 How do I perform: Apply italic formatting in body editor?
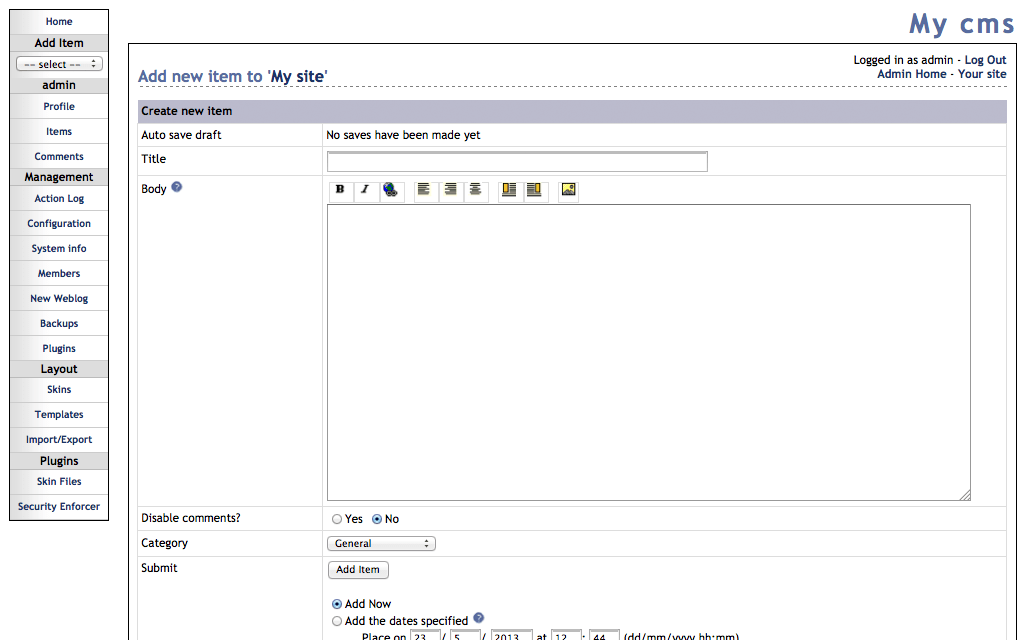[365, 190]
